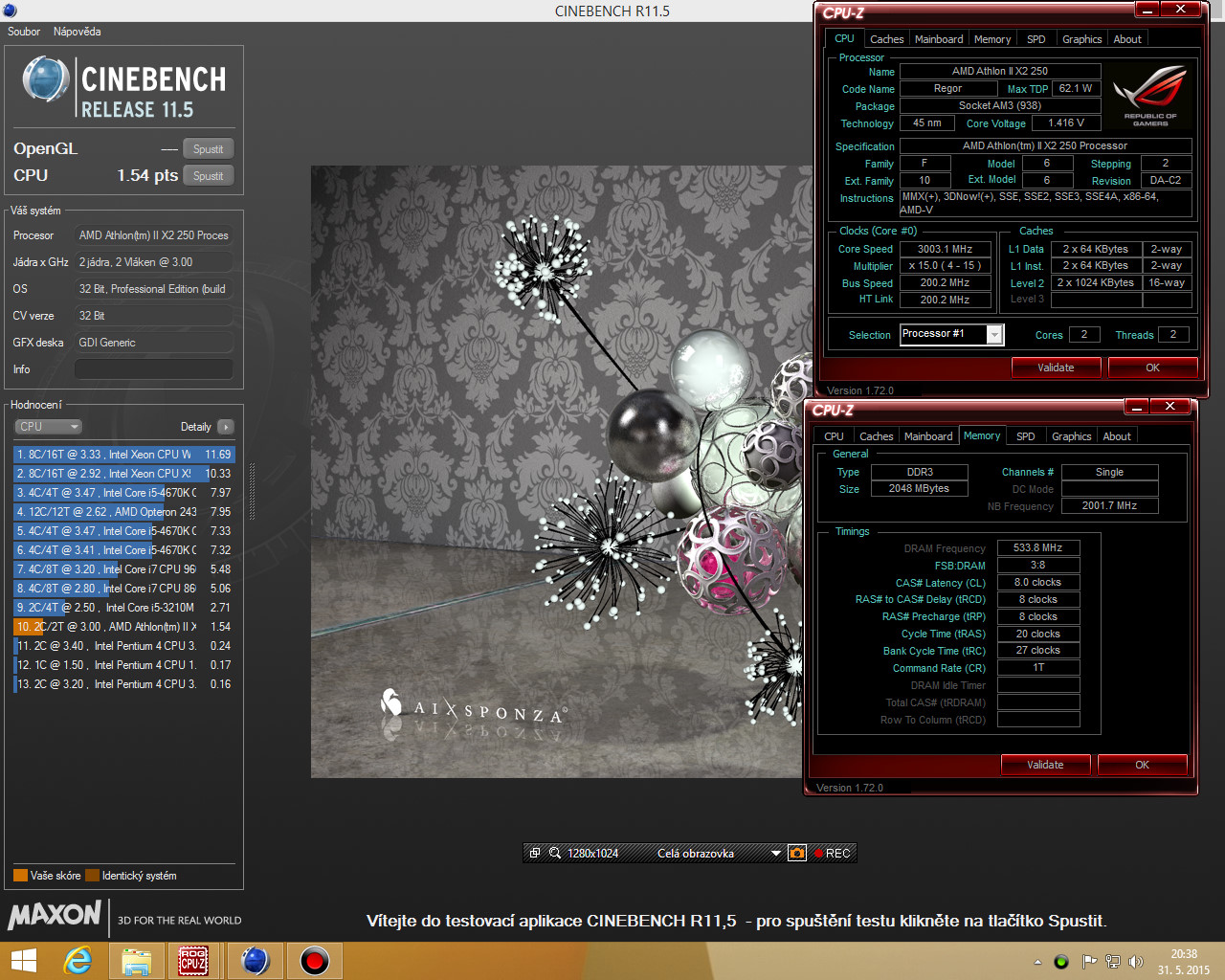Select Graphics tab in lower CPU-Z window
This screenshot has height=980, width=1225.
tap(1072, 436)
